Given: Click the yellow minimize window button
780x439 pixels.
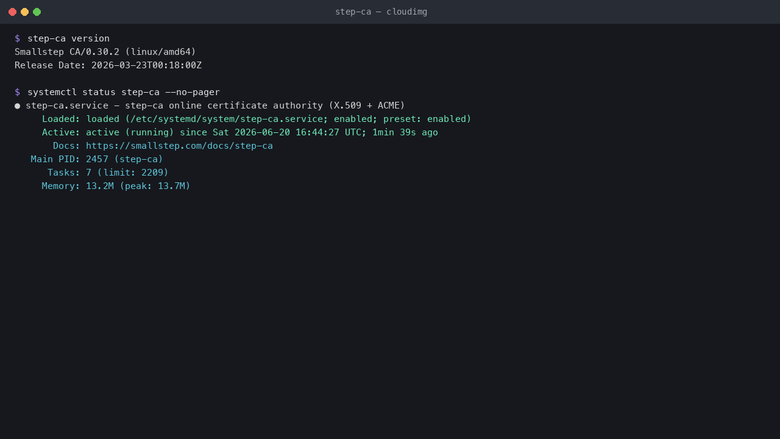Looking at the screenshot, I should tap(24, 12).
